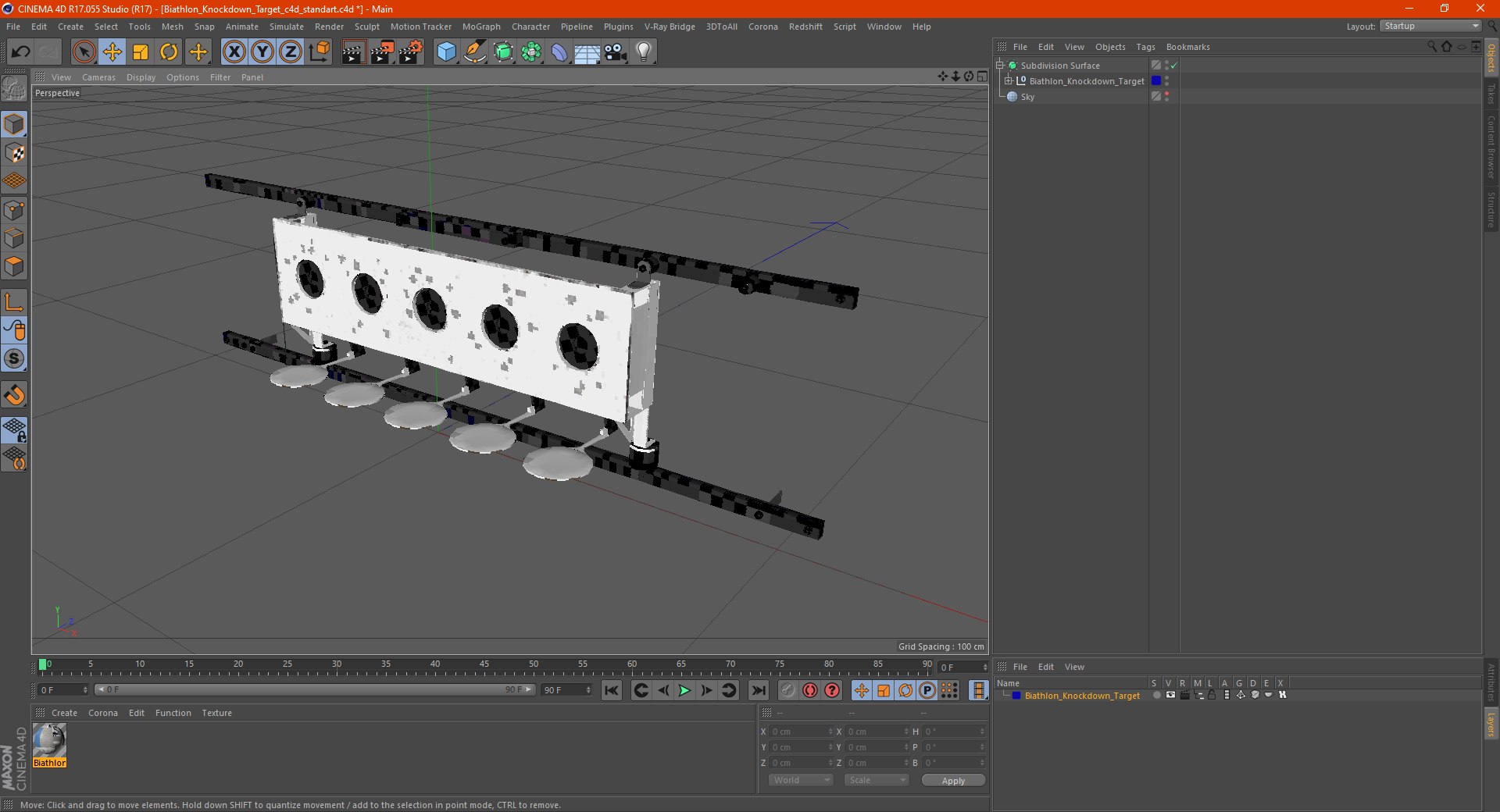Click the Apply button

coord(953,780)
